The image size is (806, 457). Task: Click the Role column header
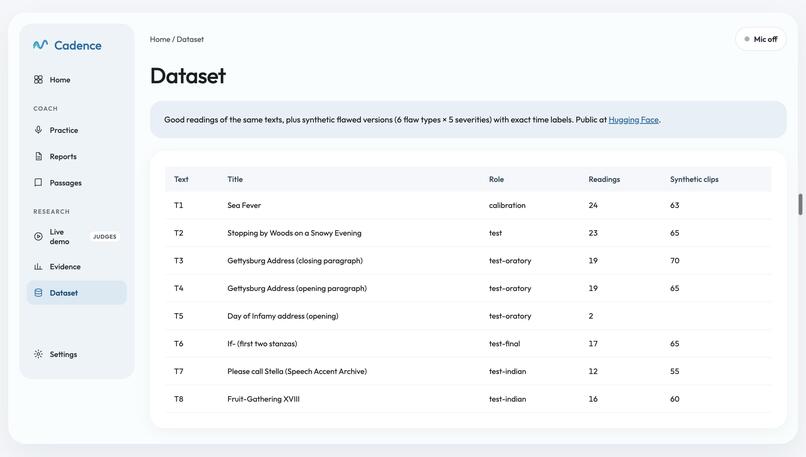click(496, 179)
